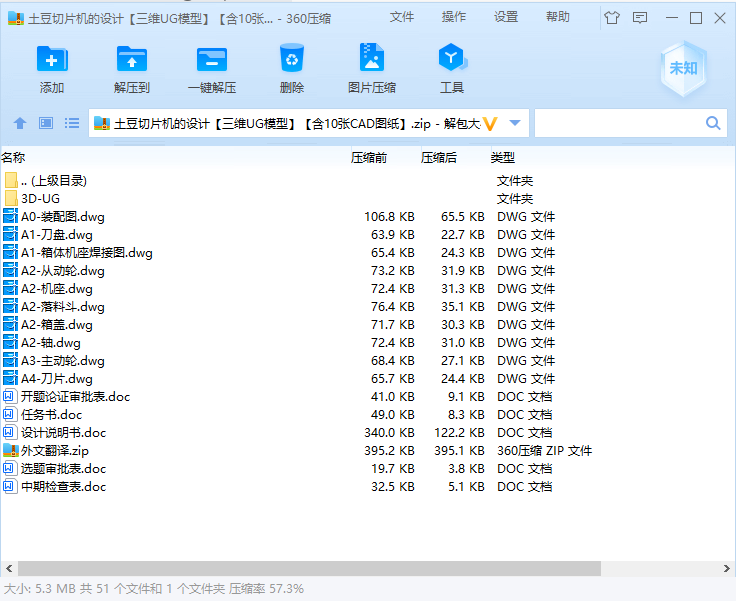
Task: Switch to icon view mode
Action: [46, 123]
